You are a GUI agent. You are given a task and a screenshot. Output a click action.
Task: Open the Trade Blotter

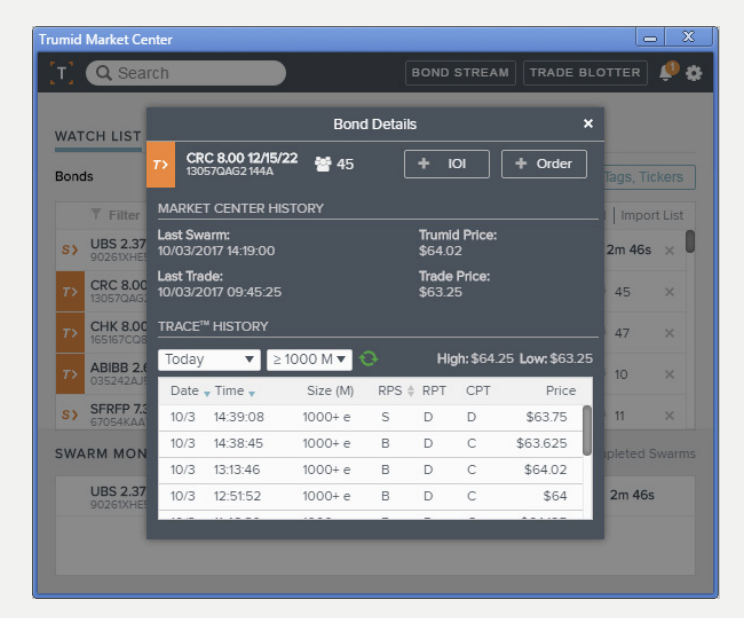tap(585, 73)
